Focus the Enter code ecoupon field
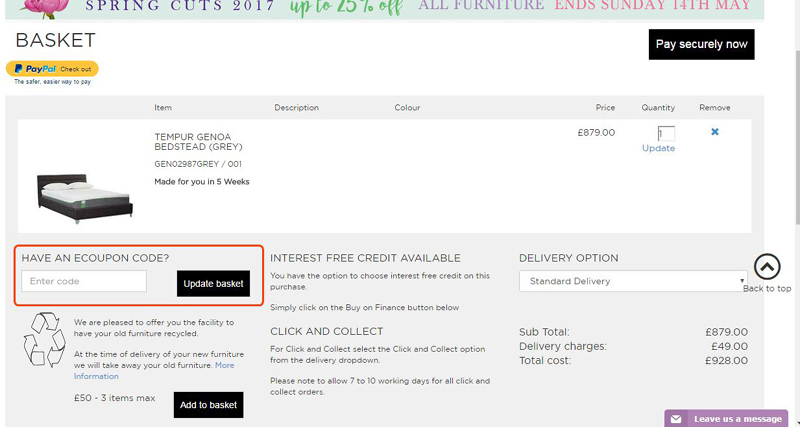 [84, 281]
